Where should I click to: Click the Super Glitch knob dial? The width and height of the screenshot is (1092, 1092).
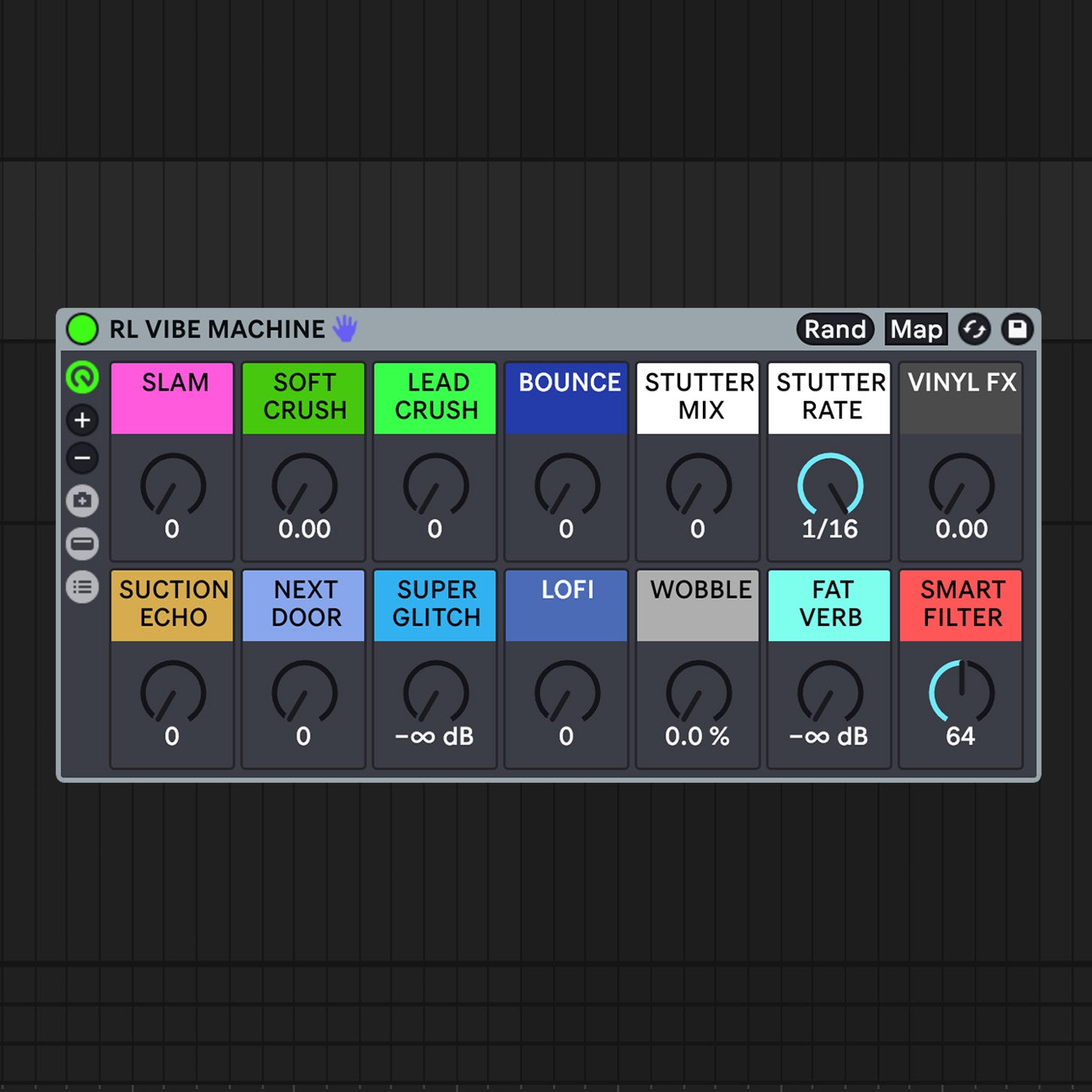pos(436,692)
